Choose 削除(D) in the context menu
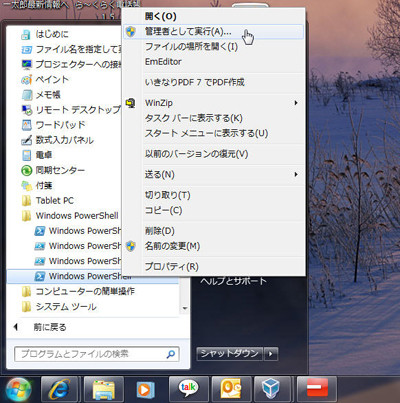Image resolution: width=400 pixels, height=403 pixels. 213,231
